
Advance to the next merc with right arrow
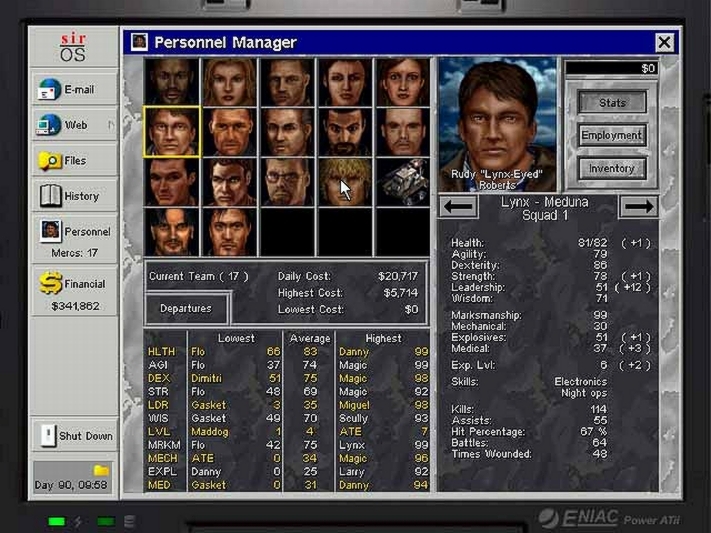click(637, 206)
